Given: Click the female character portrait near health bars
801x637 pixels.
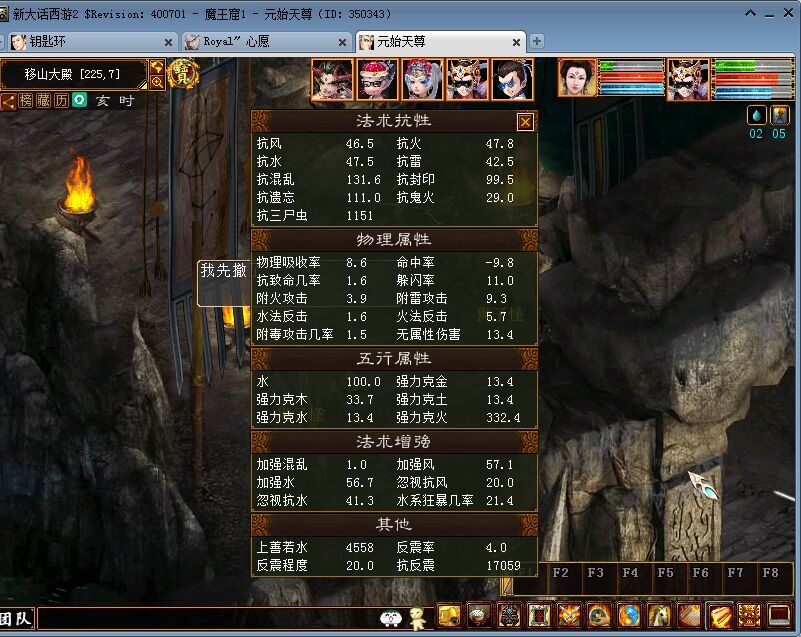Looking at the screenshot, I should click(577, 78).
